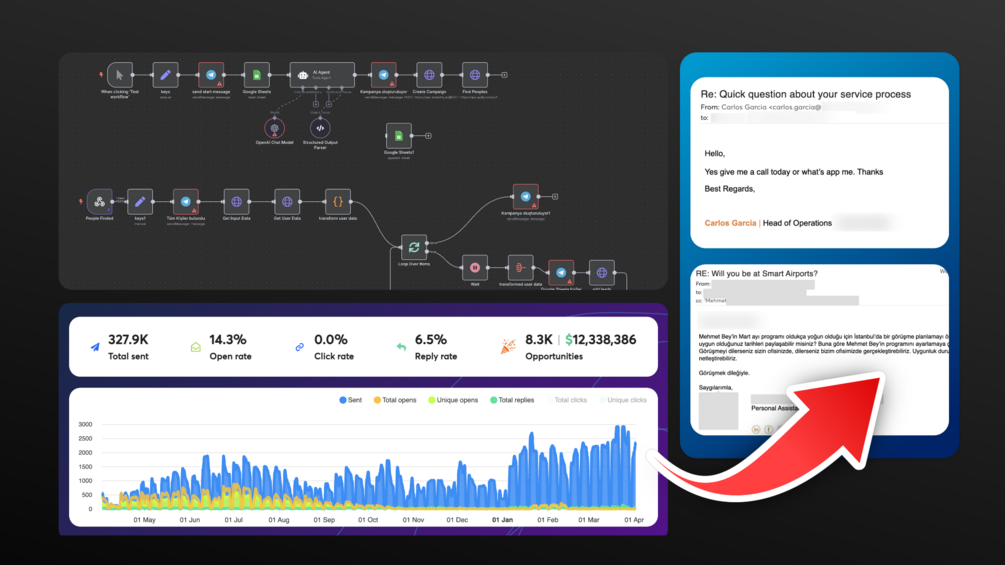Toggle the 'Unique opens' legend series
1005x565 pixels.
point(453,400)
